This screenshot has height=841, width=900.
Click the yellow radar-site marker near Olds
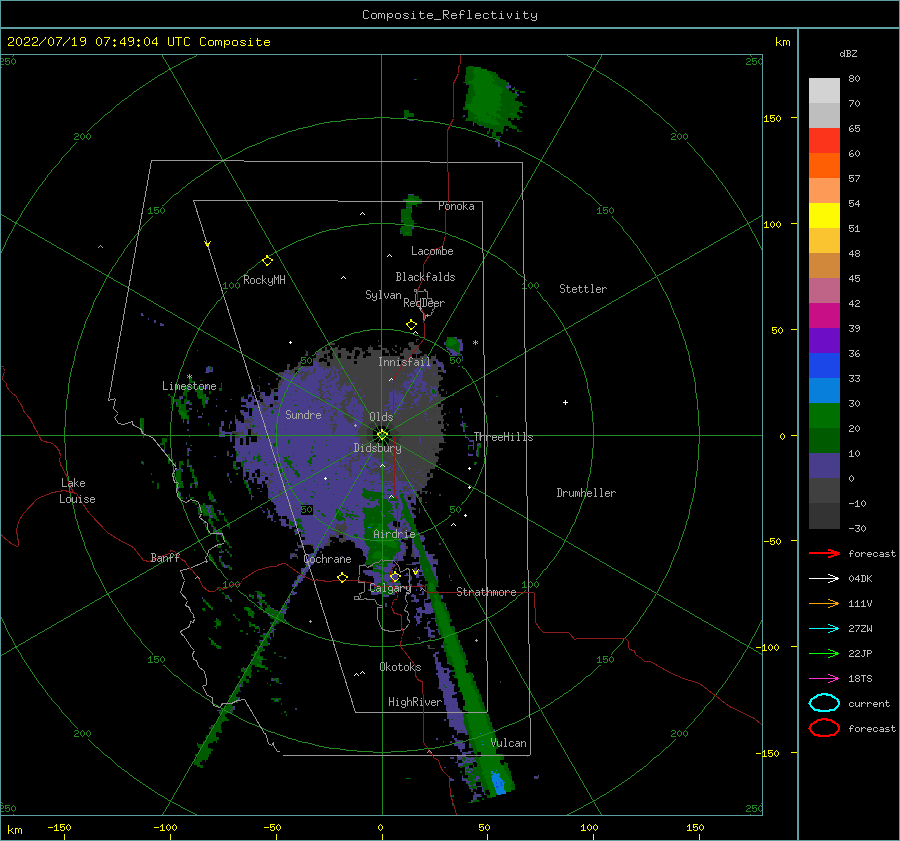[382, 435]
